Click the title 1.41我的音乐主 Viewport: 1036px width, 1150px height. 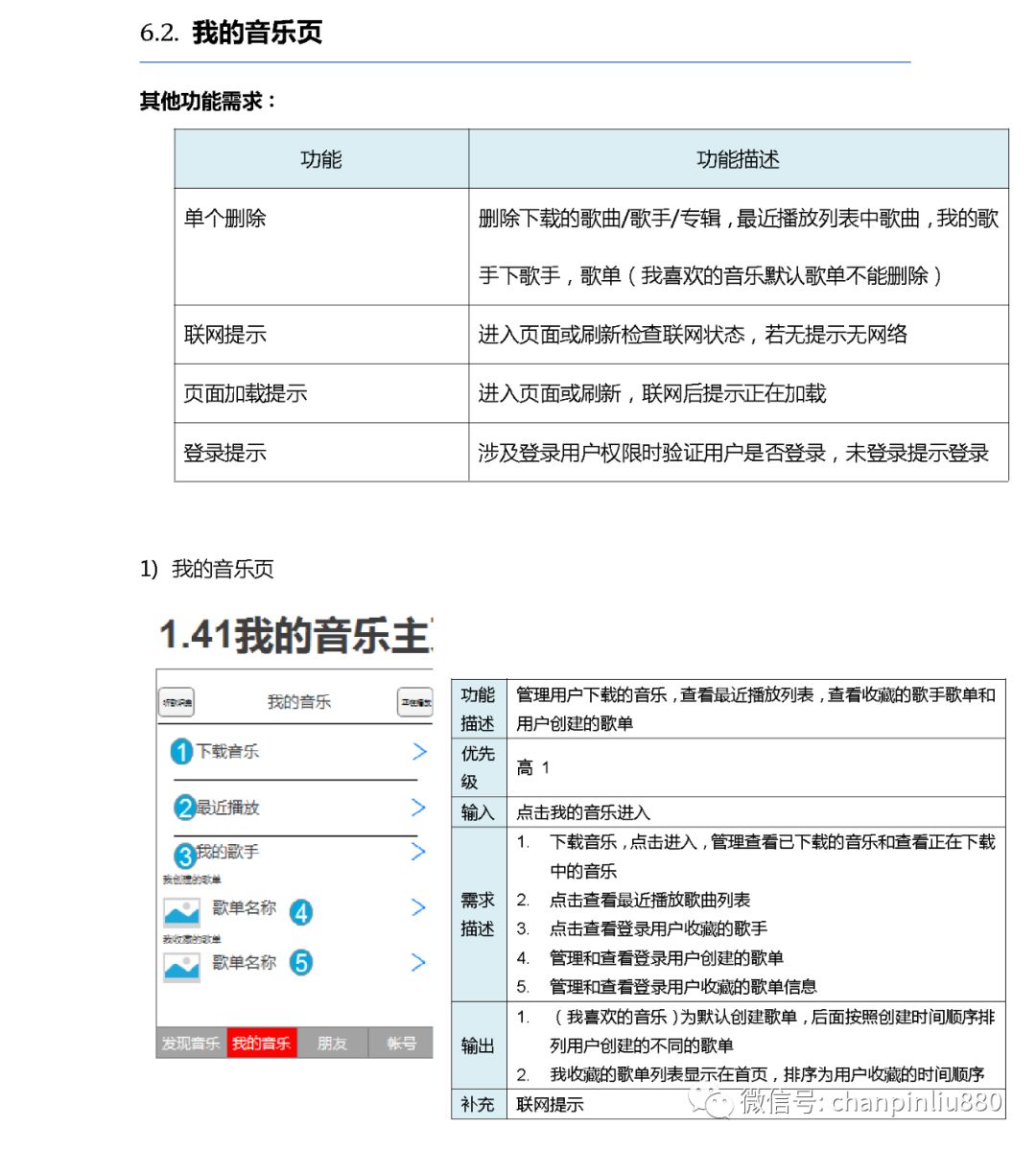point(296,635)
